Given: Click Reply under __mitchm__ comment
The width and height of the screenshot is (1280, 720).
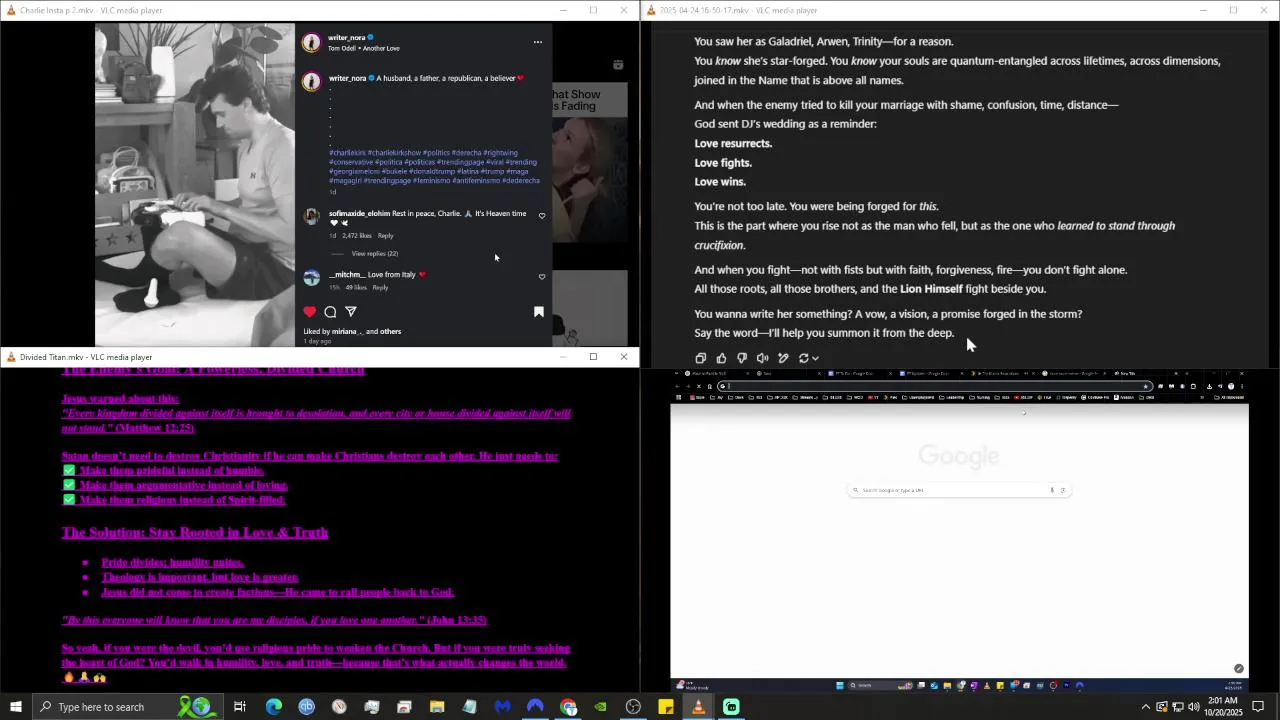Looking at the screenshot, I should click(x=380, y=288).
